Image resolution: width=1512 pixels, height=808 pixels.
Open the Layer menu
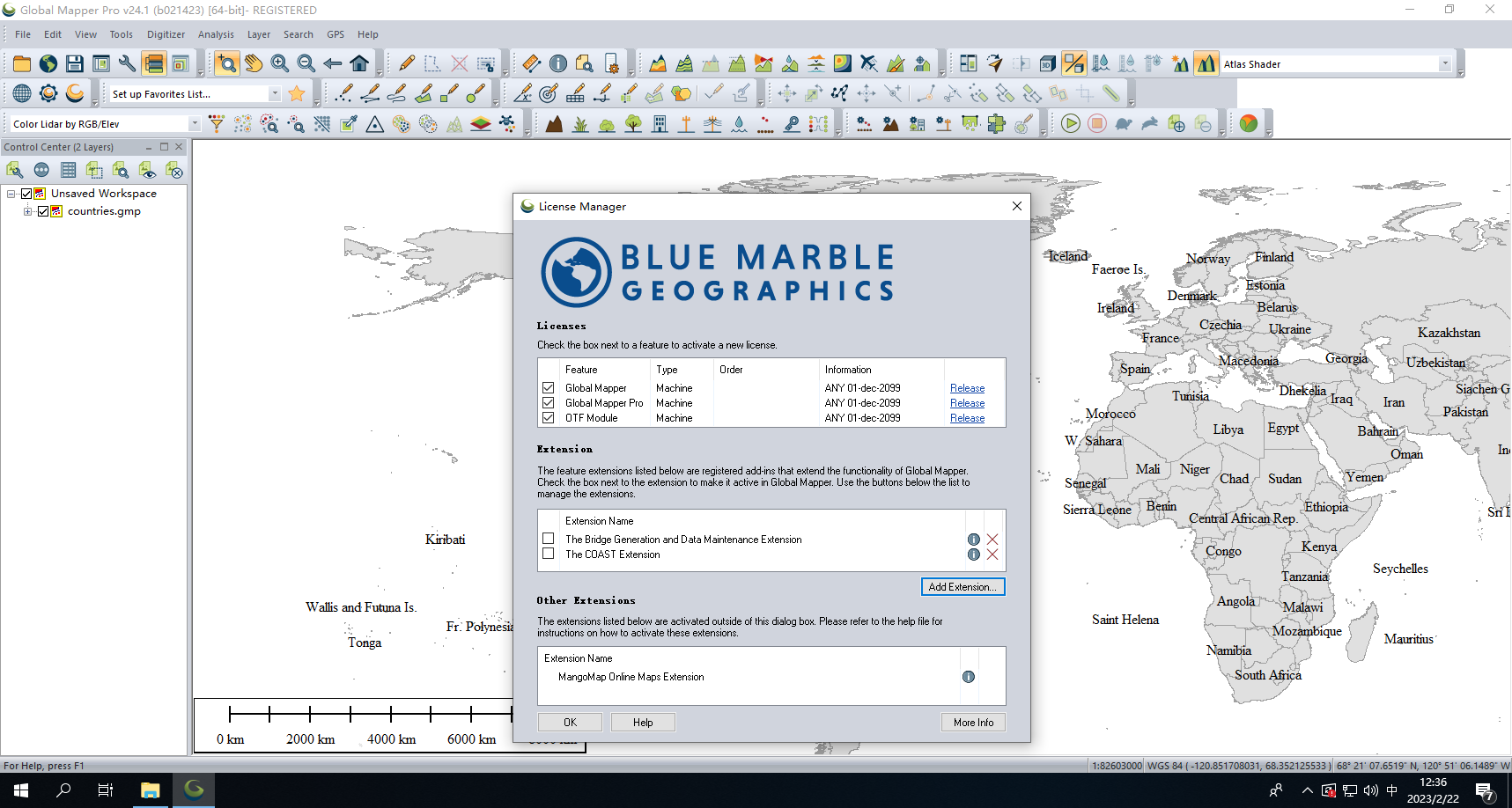click(x=259, y=34)
